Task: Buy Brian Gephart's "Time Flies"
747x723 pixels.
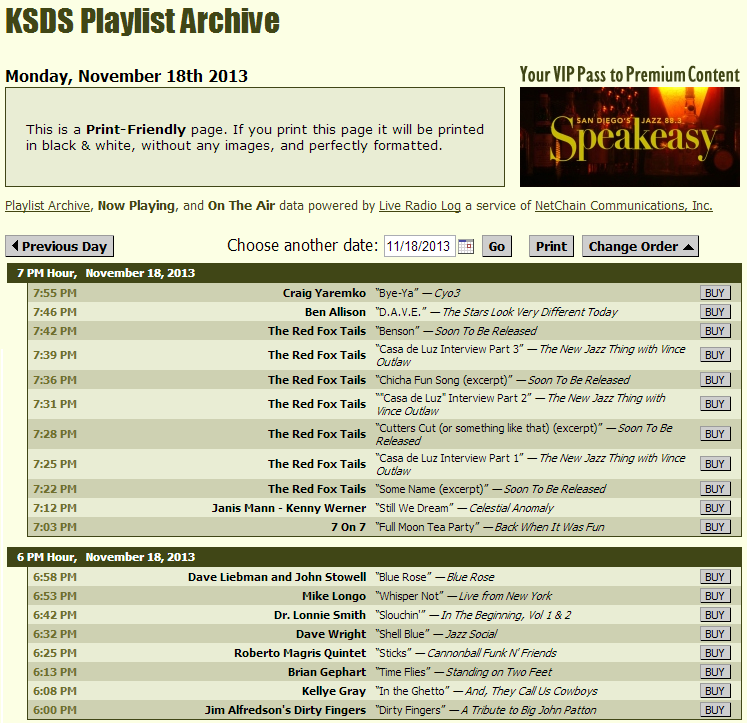Action: [x=715, y=672]
